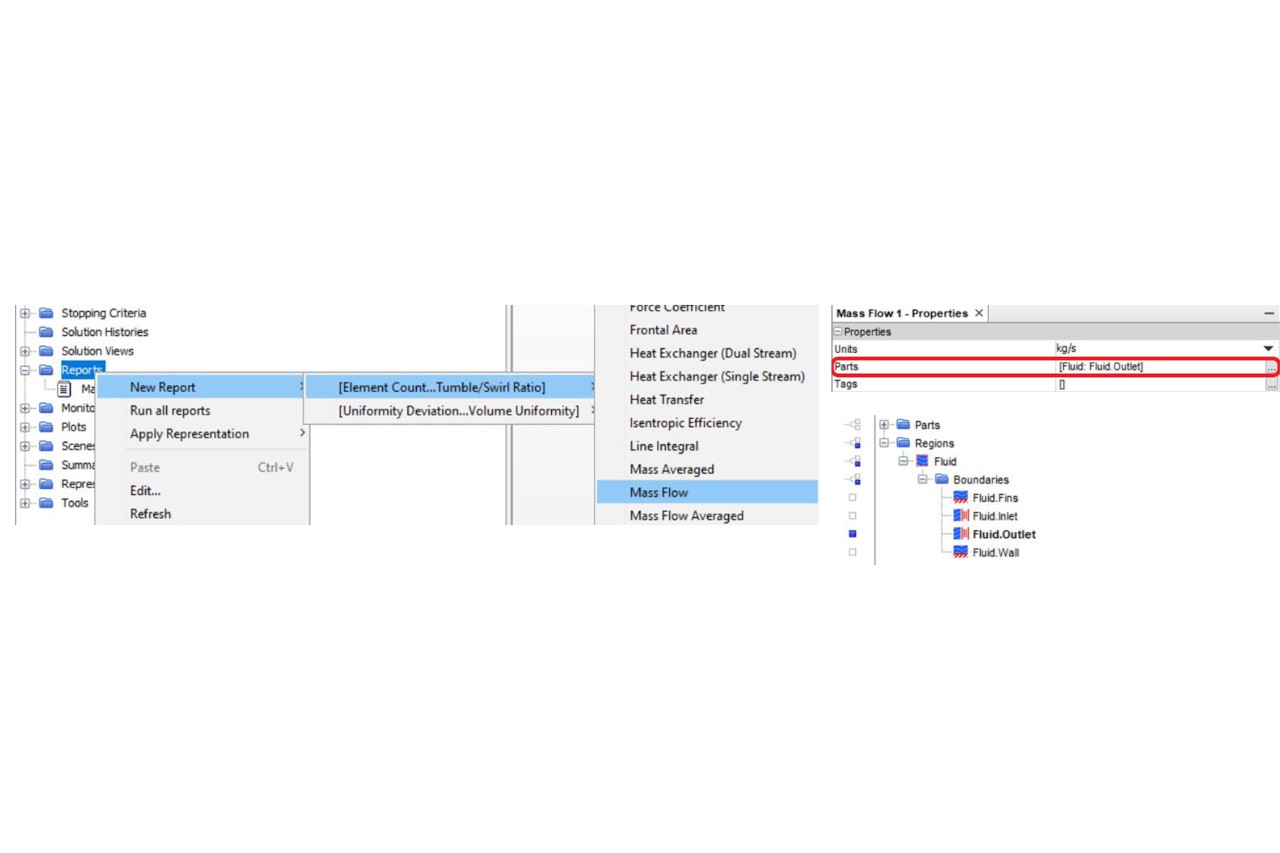Click the Boundaries folder icon
This screenshot has width=1280, height=853.
941,480
